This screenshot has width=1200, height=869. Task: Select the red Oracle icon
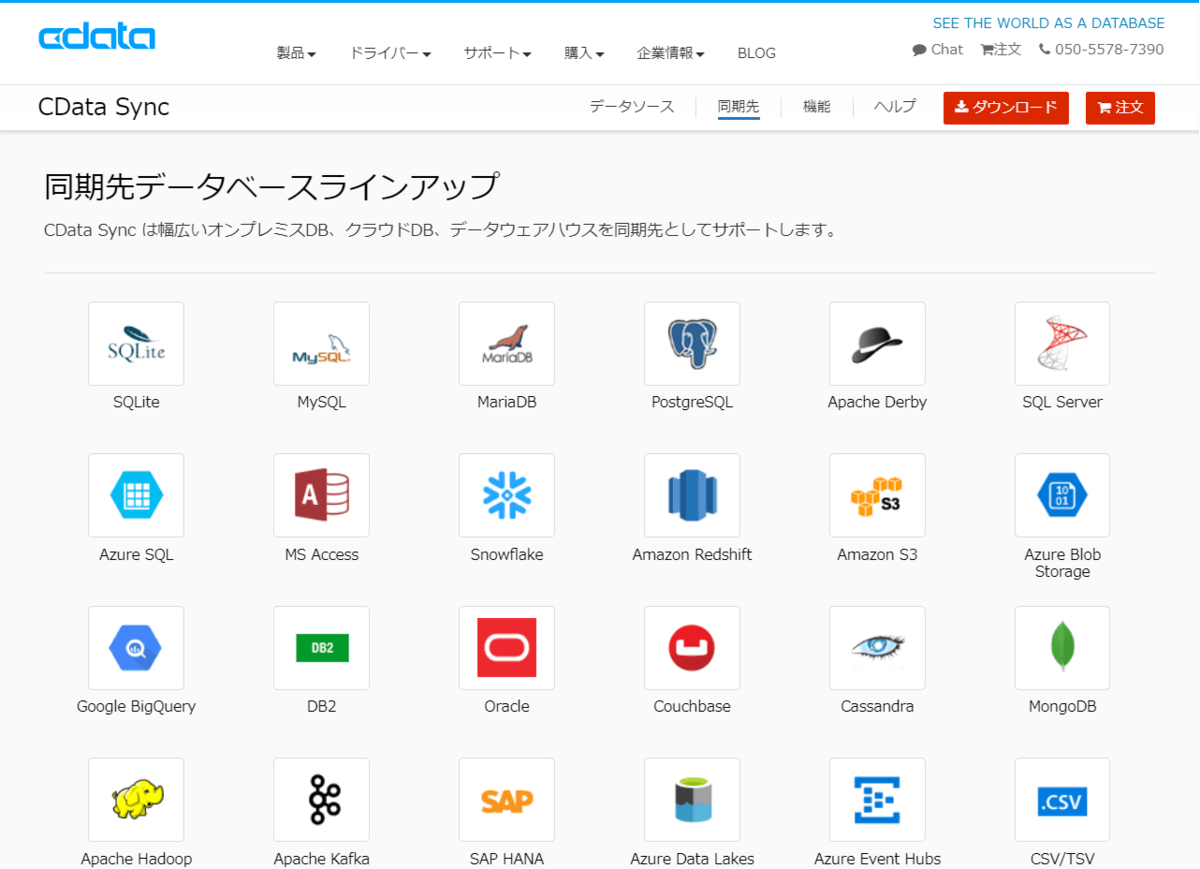[507, 648]
